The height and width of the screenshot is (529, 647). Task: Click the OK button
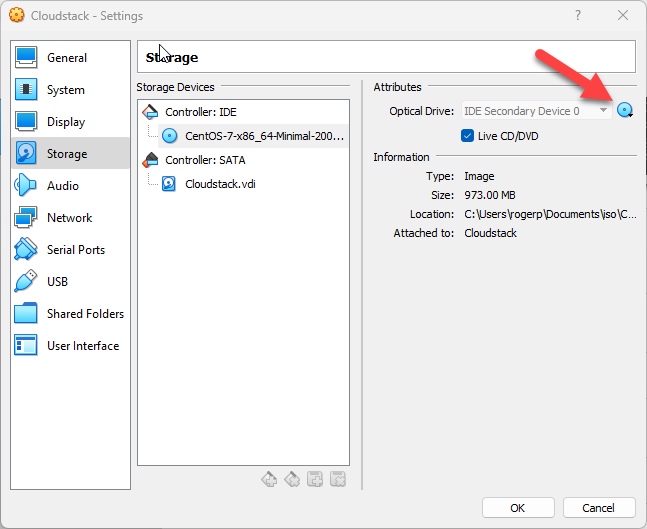click(x=517, y=507)
